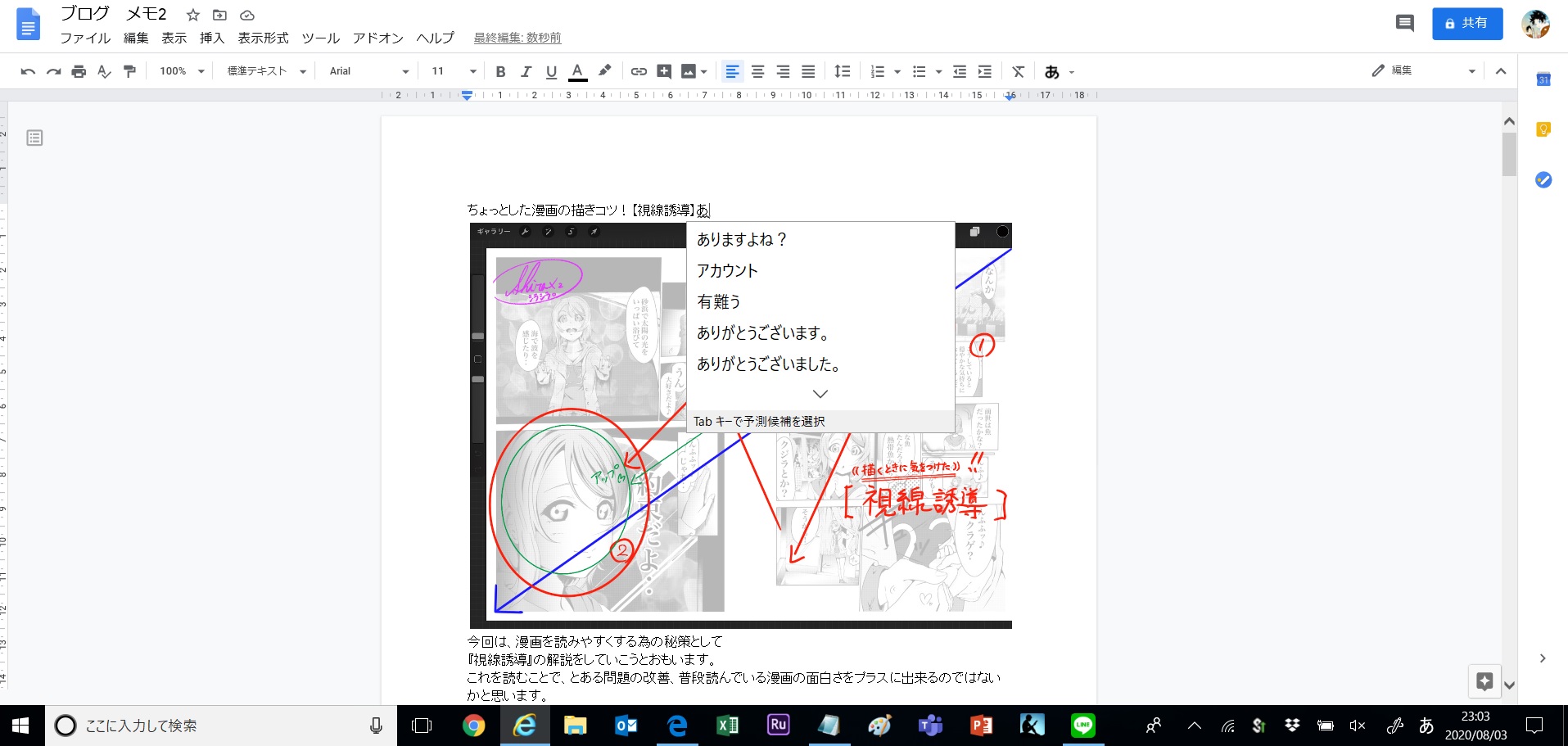This screenshot has height=746, width=1568.
Task: Open the Google Docs home icon
Action: (28, 25)
